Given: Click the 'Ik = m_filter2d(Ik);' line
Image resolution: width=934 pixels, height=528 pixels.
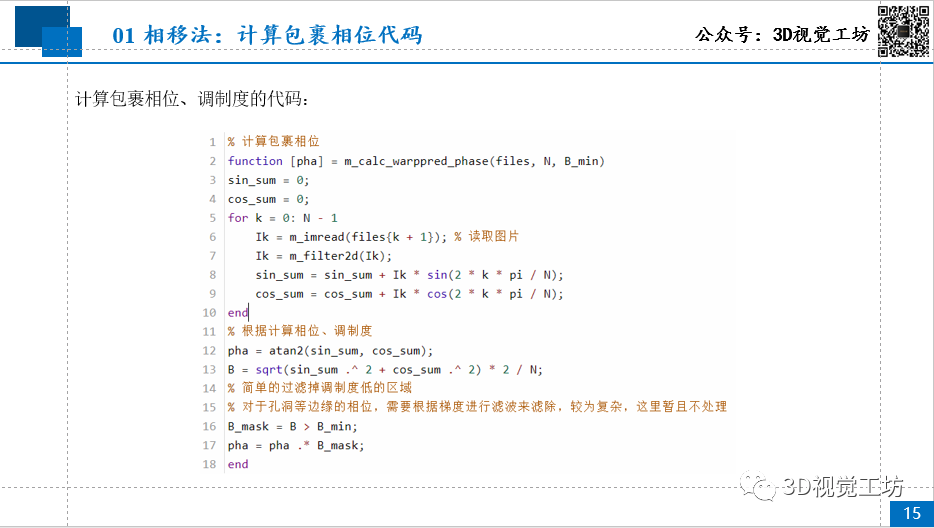Looking at the screenshot, I should click(x=323, y=256).
